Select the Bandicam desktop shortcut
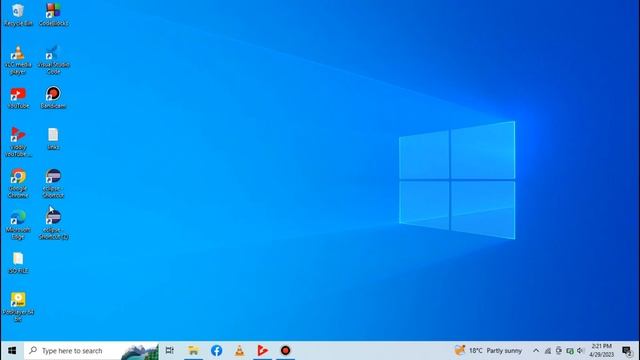 [x=53, y=98]
